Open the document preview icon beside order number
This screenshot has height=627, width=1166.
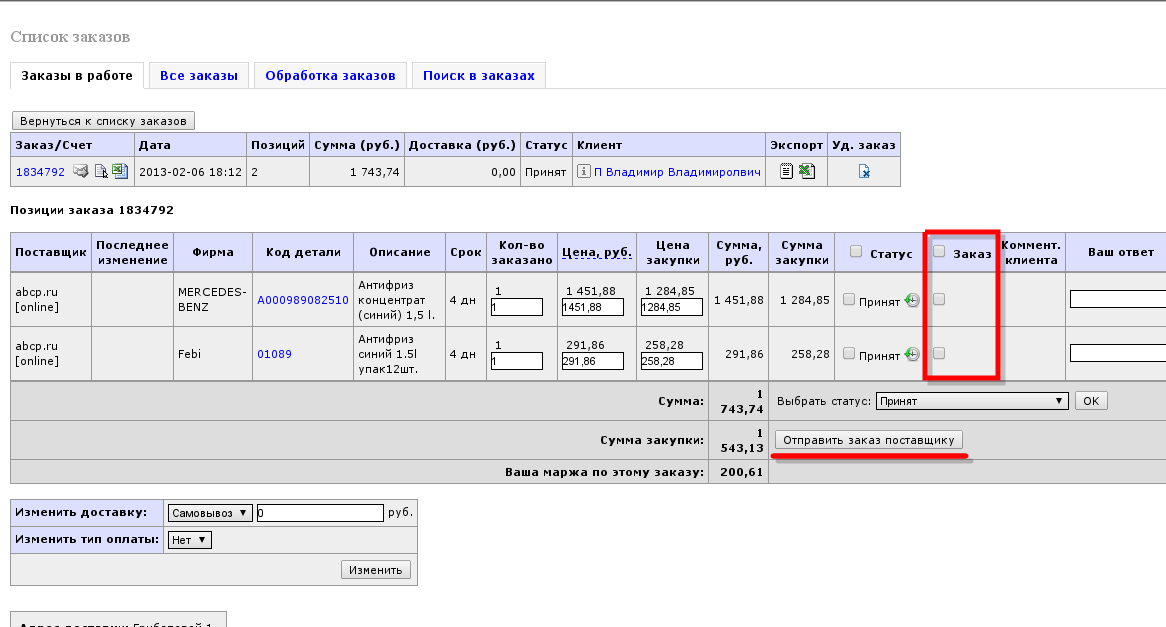(101, 172)
